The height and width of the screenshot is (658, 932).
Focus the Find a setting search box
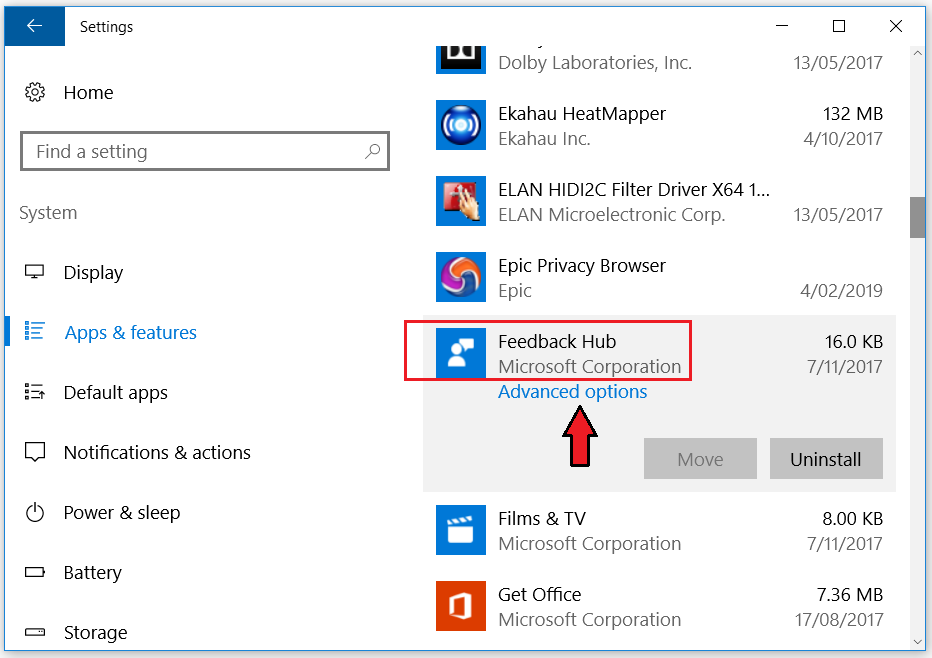204,151
